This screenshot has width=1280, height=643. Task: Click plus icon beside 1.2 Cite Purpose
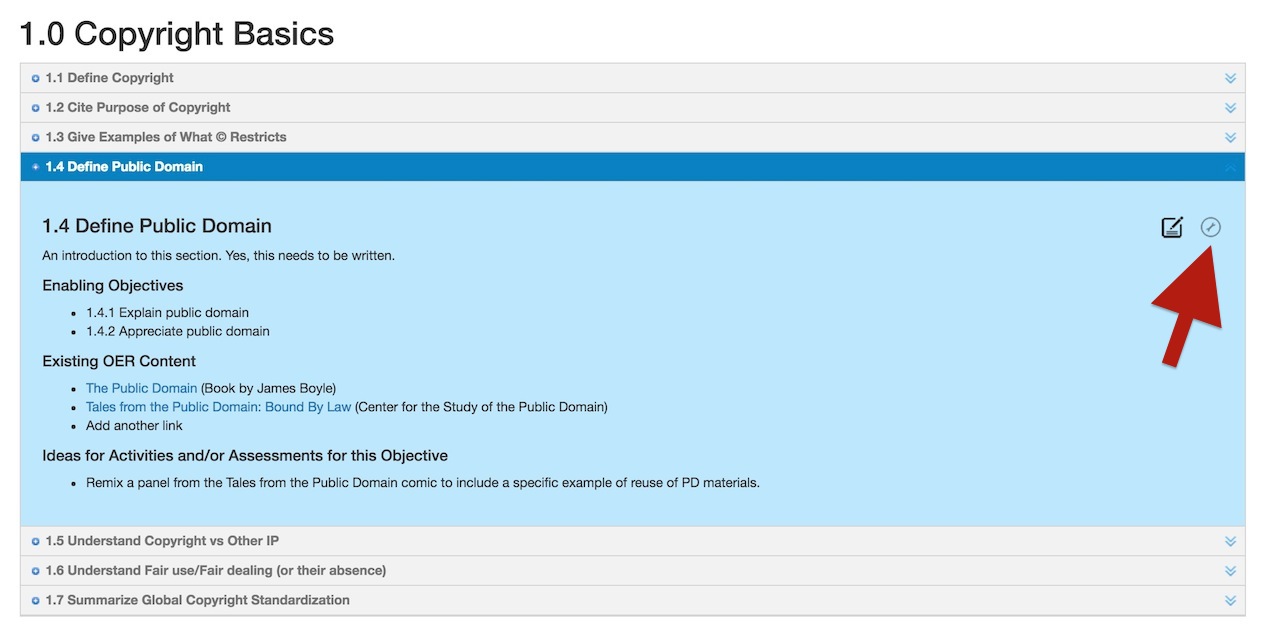click(x=36, y=108)
